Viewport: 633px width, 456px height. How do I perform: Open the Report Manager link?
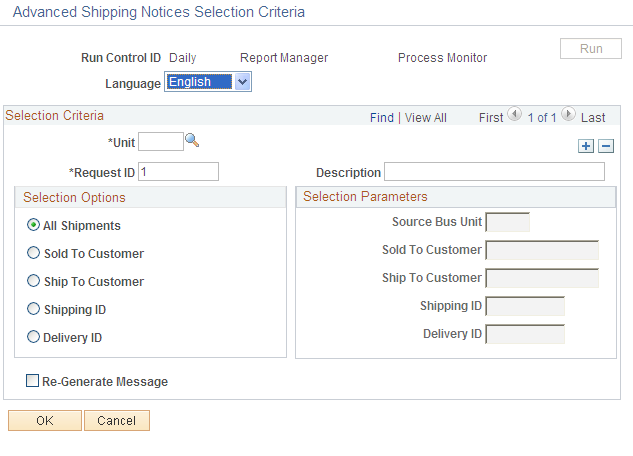284,58
